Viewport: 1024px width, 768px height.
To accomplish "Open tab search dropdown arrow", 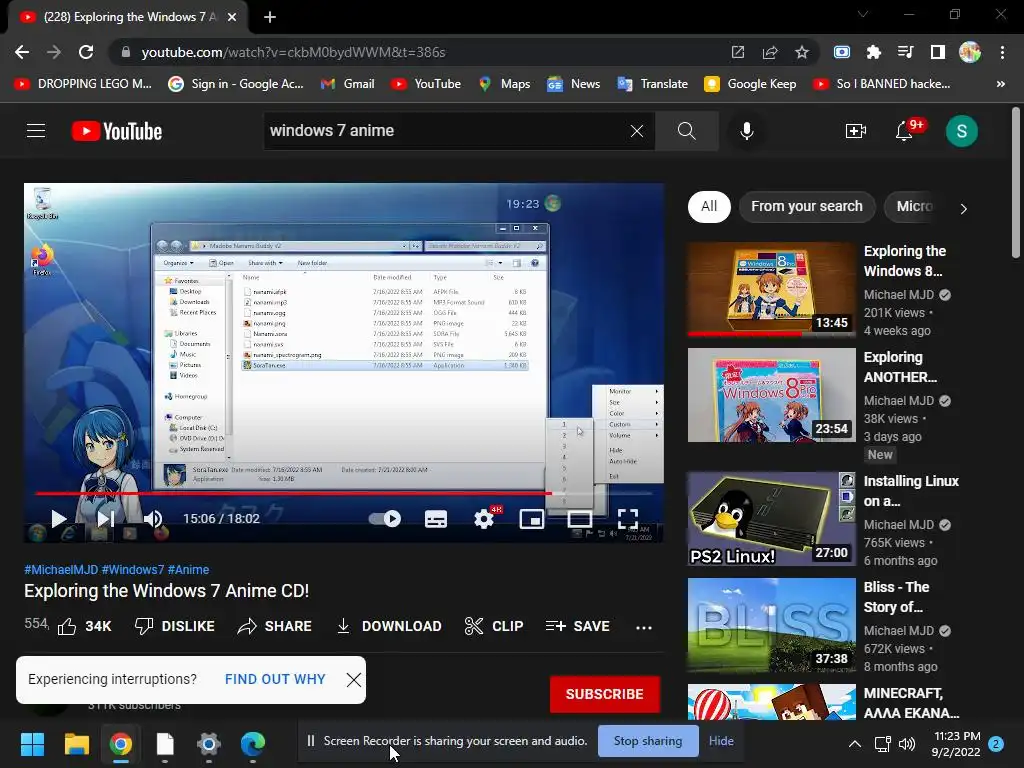I will click(x=863, y=14).
